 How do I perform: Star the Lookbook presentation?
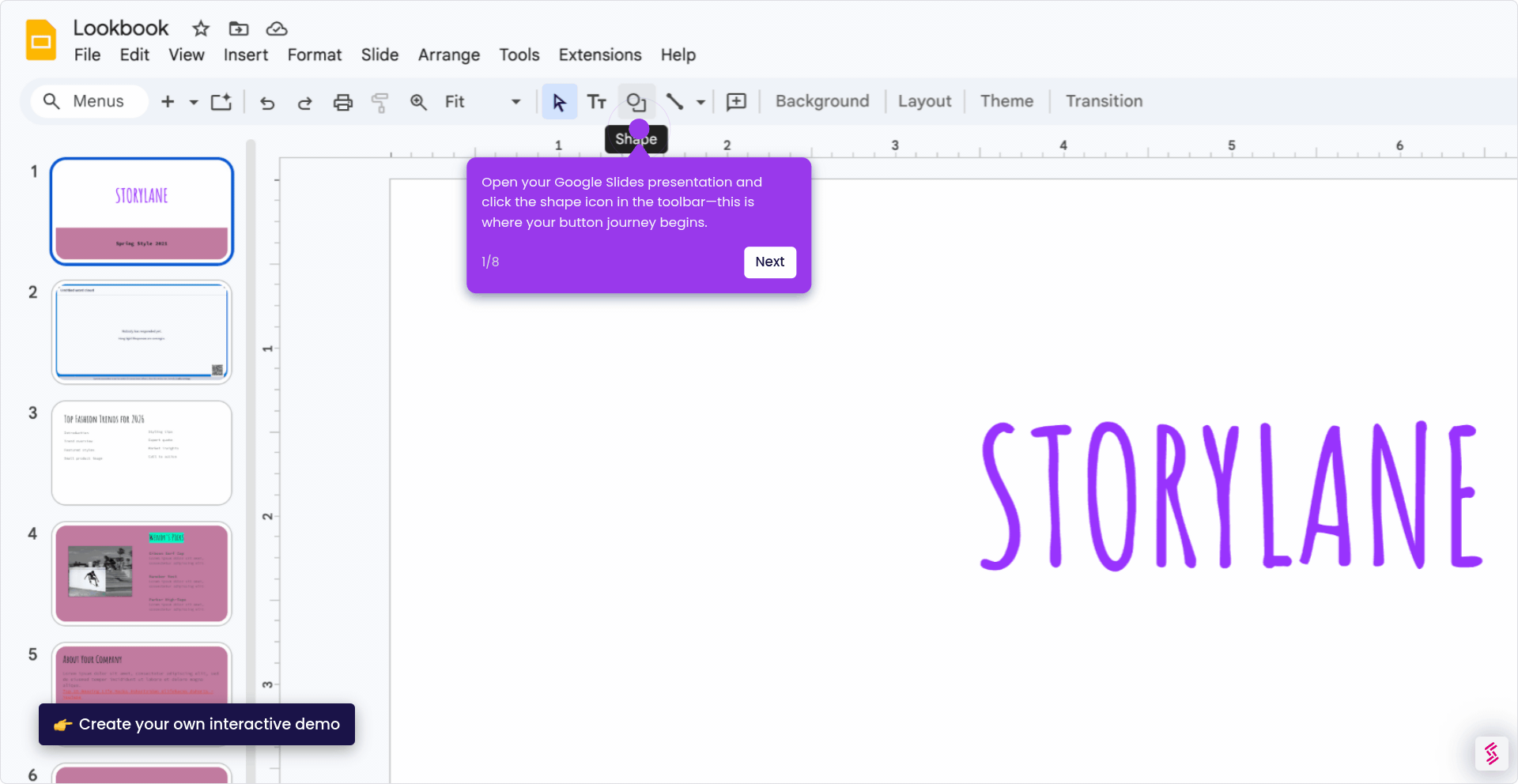click(x=201, y=28)
